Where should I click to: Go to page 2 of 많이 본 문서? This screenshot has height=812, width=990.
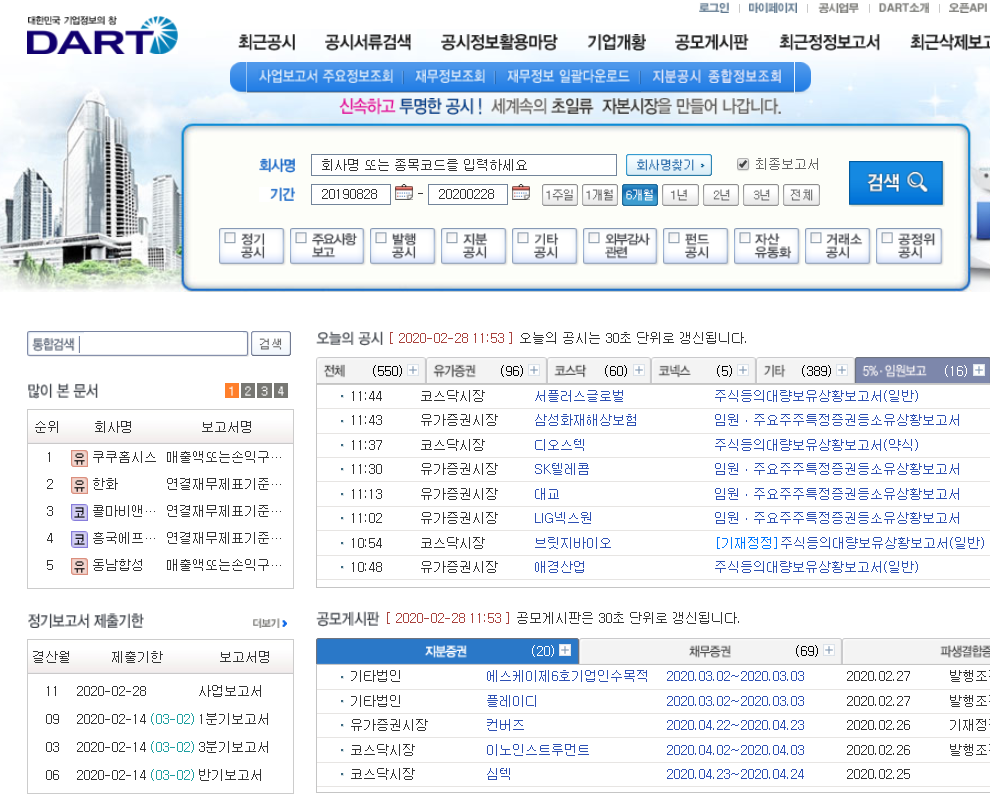coord(248,391)
